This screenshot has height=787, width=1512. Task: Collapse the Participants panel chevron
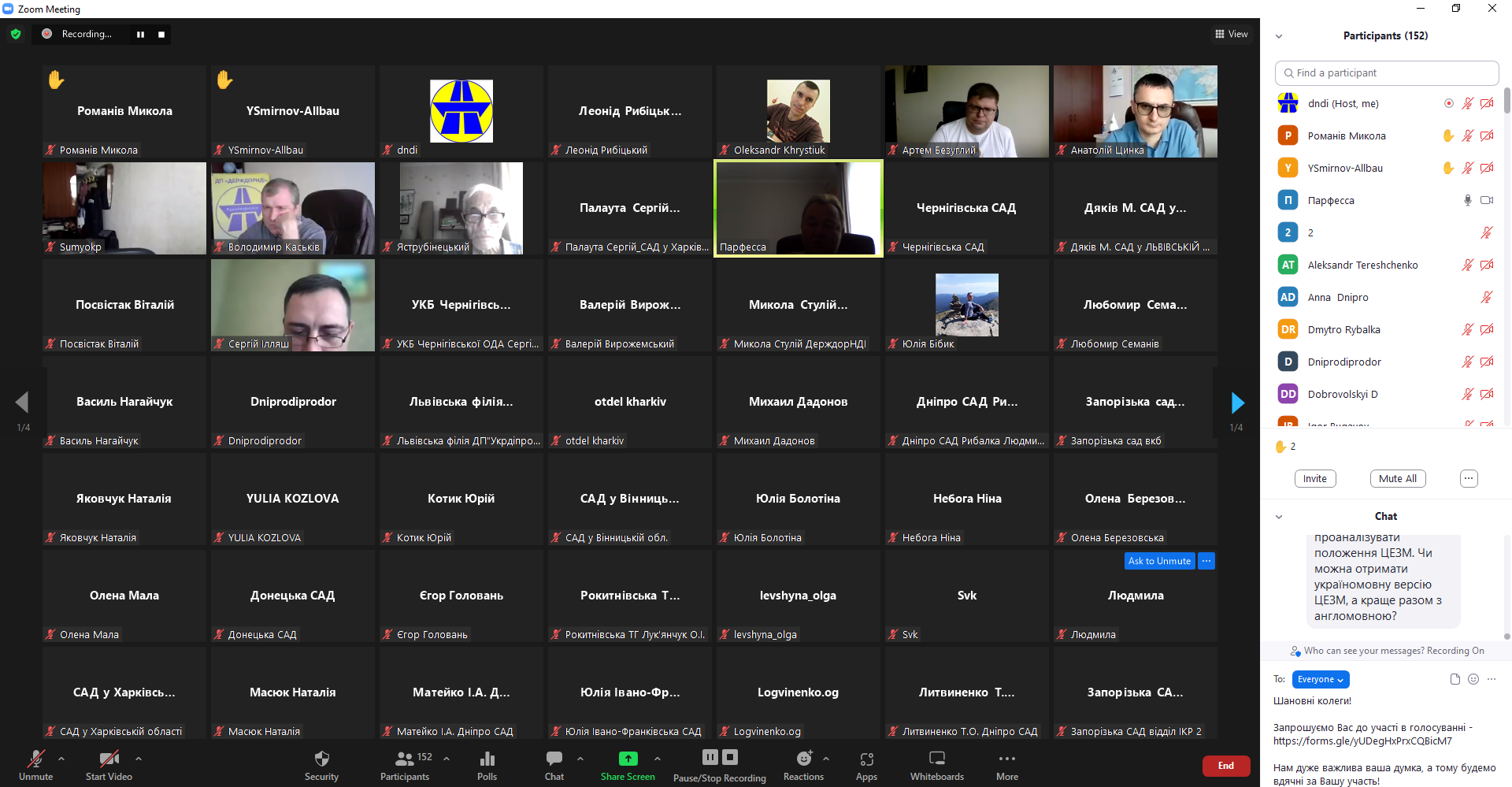point(1279,36)
